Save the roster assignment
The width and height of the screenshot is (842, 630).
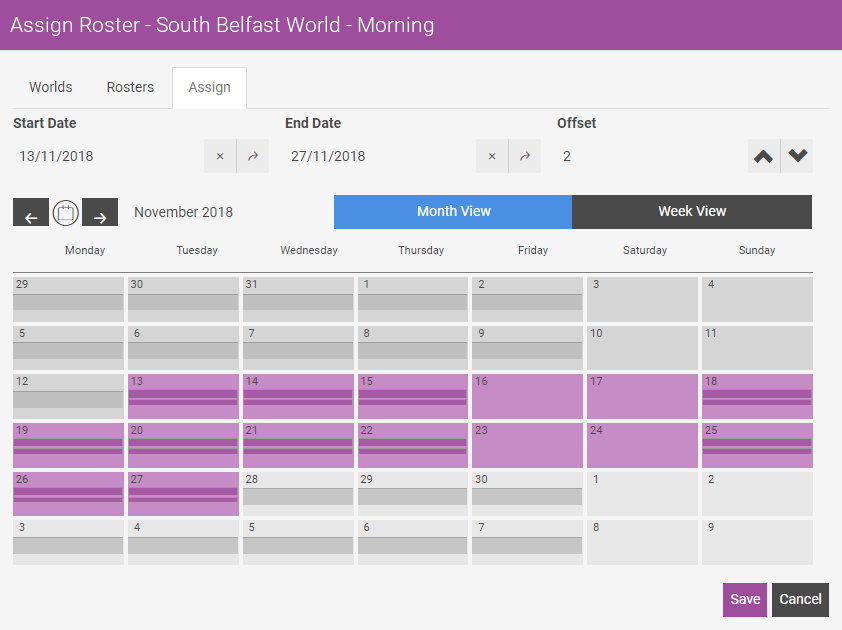[745, 599]
